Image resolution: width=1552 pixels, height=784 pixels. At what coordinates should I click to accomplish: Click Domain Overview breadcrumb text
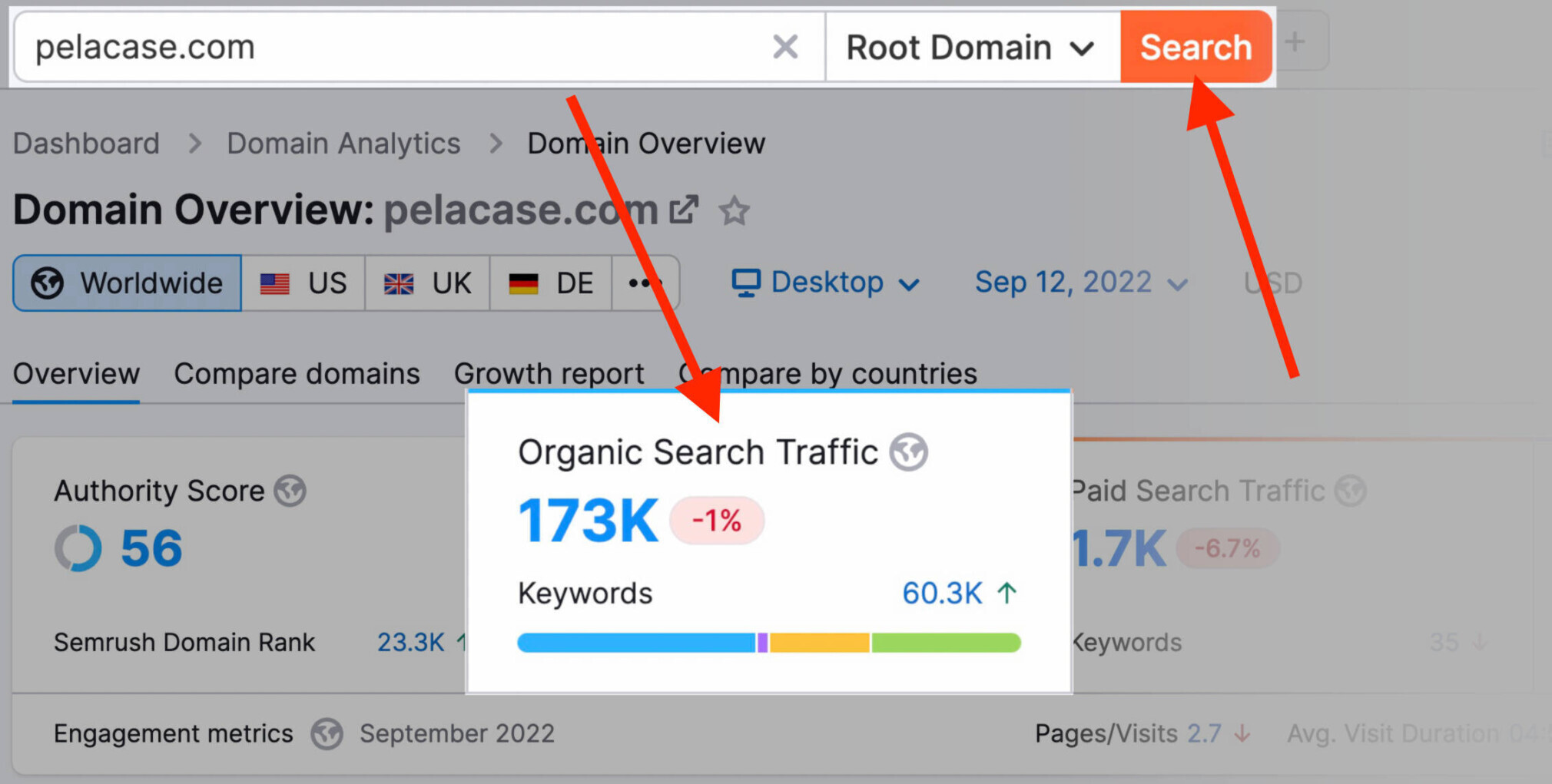(646, 144)
